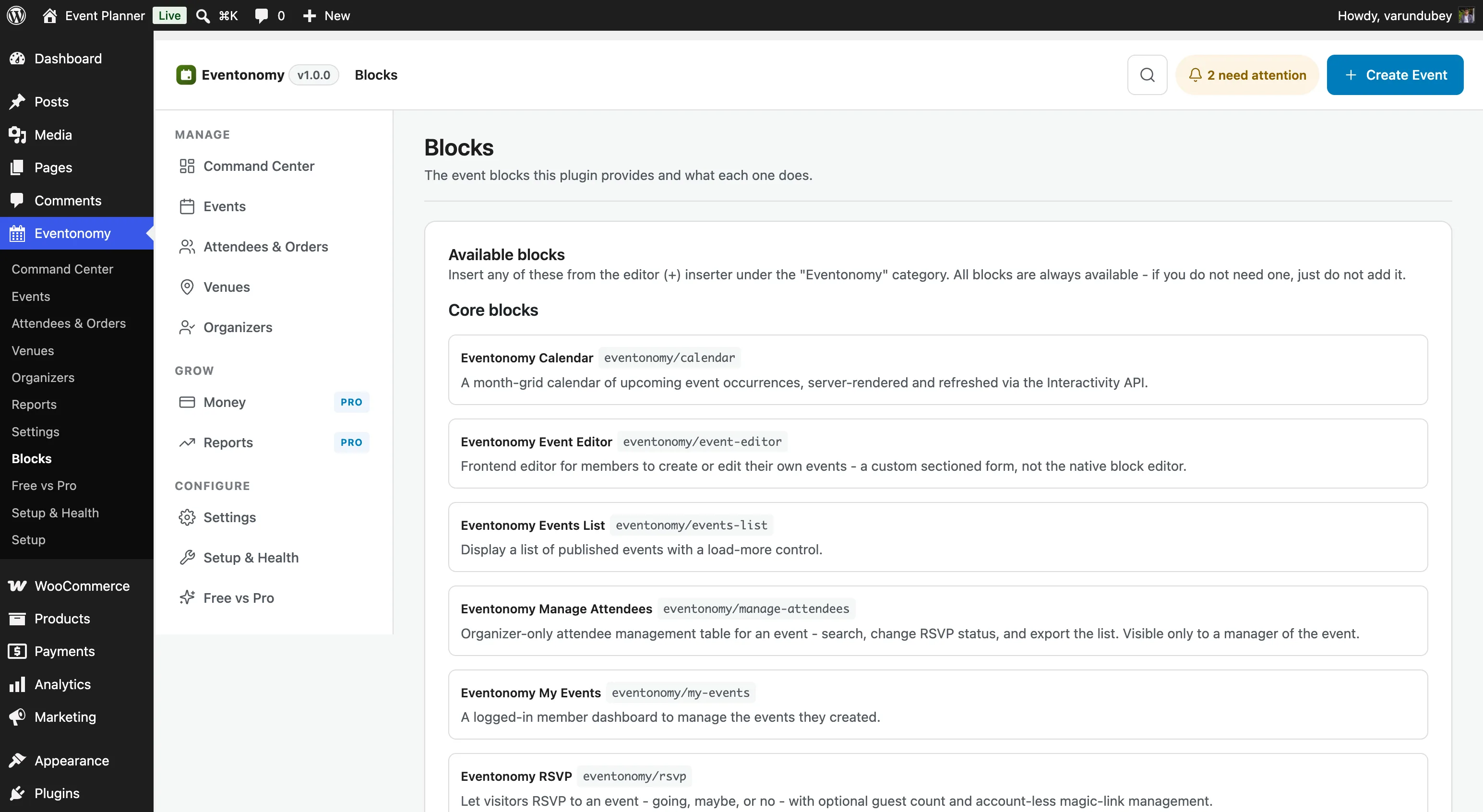Image resolution: width=1483 pixels, height=812 pixels.
Task: Click the varundubey avatar thumbnail
Action: [1466, 15]
